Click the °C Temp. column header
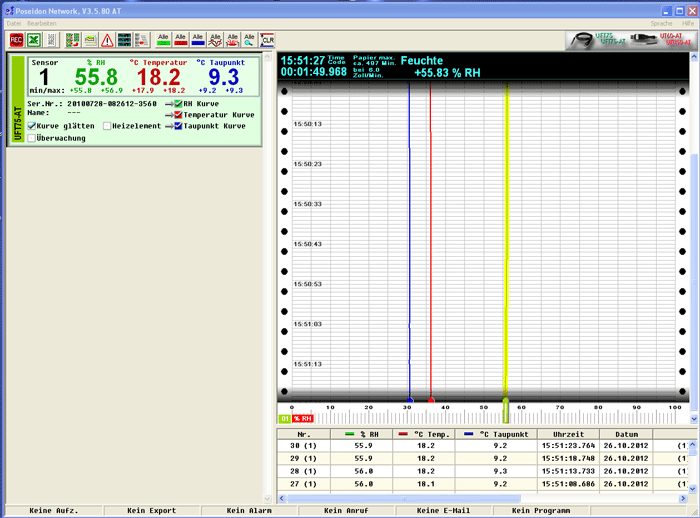 (x=424, y=434)
